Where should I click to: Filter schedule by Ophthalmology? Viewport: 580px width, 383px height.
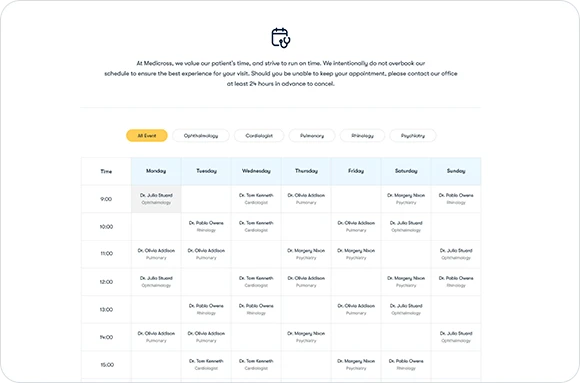click(x=201, y=135)
